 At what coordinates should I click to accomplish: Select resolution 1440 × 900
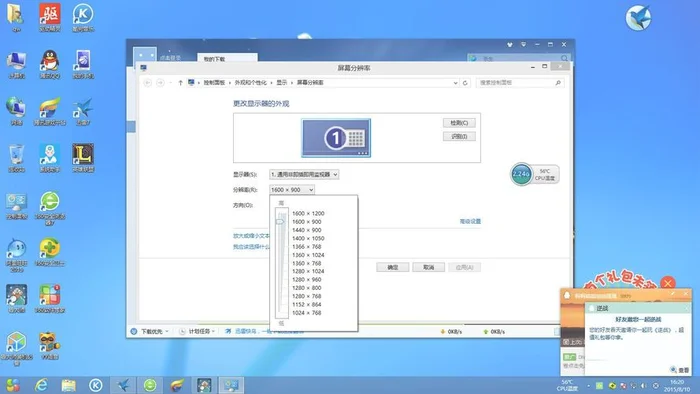(x=307, y=230)
